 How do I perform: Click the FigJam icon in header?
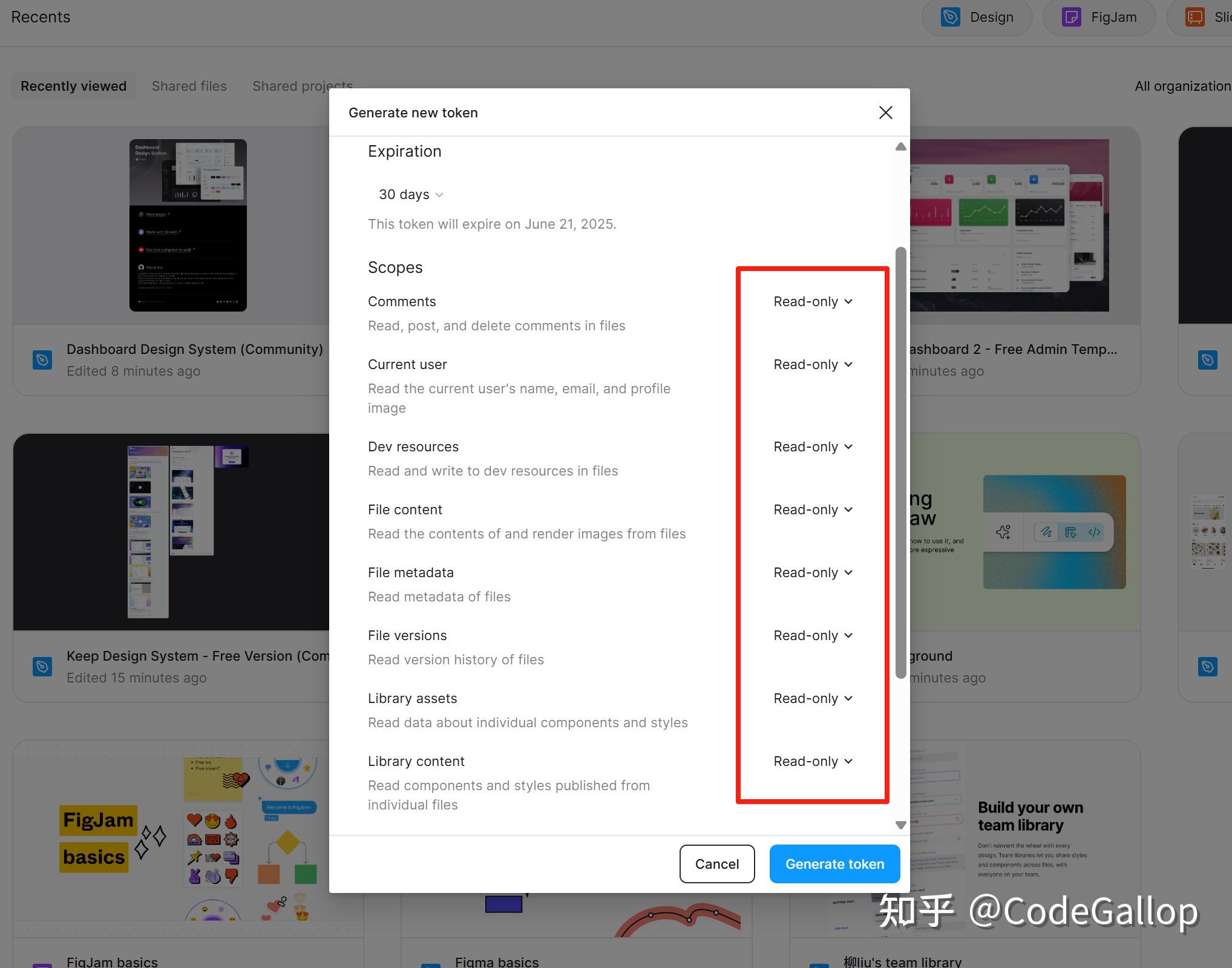1071,17
